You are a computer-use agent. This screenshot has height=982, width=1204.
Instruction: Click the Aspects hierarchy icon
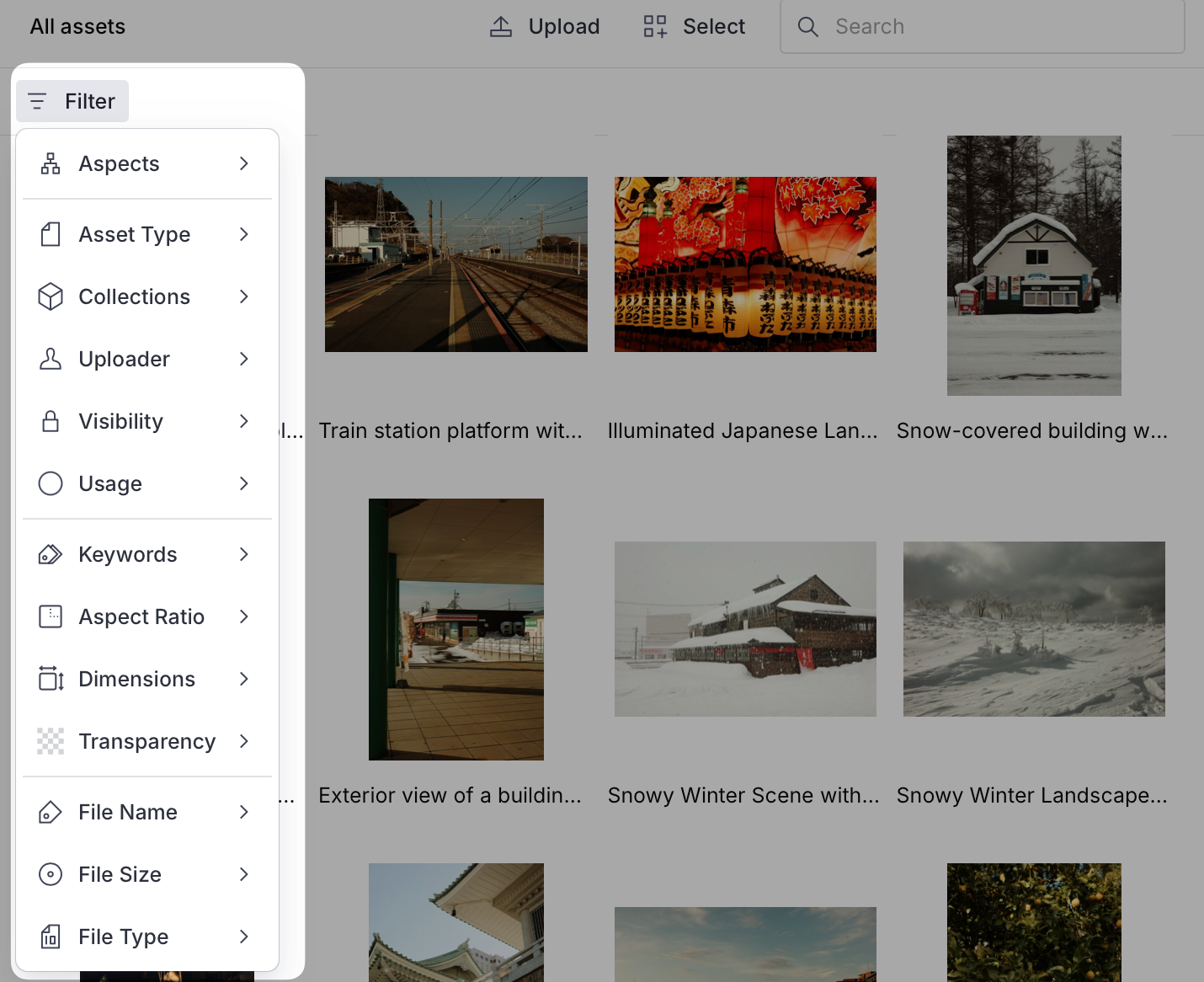[51, 163]
